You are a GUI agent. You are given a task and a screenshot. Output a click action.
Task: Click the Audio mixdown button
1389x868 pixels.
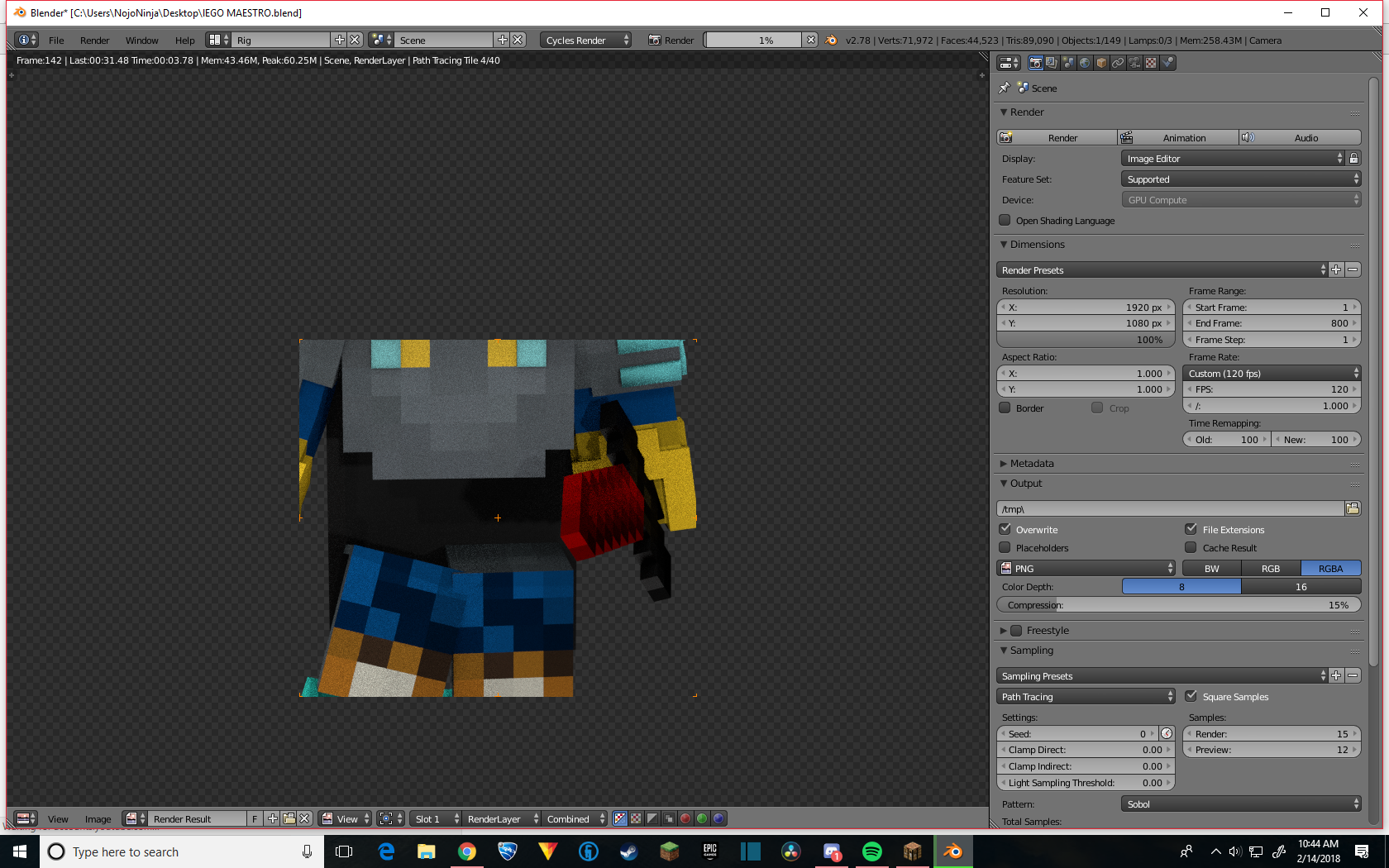[1301, 137]
